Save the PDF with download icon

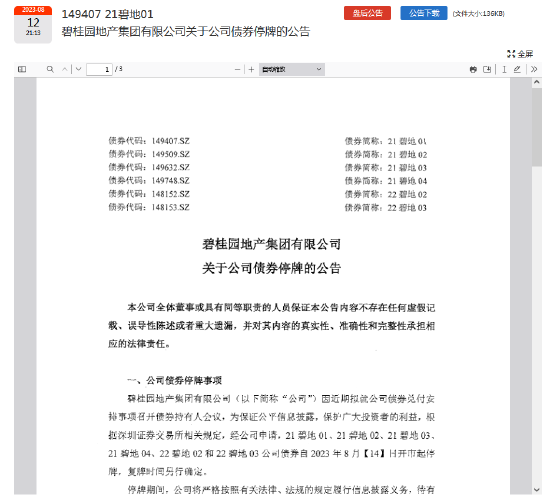point(487,69)
